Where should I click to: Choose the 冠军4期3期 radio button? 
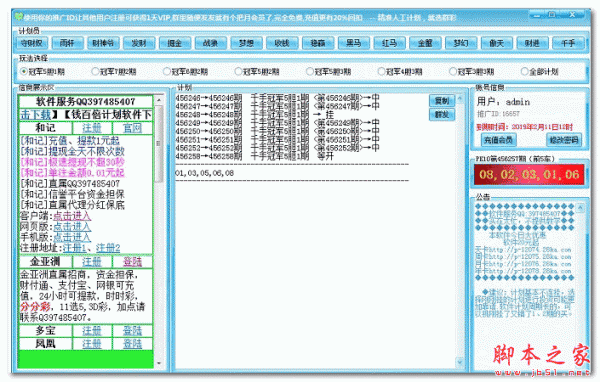[400, 72]
